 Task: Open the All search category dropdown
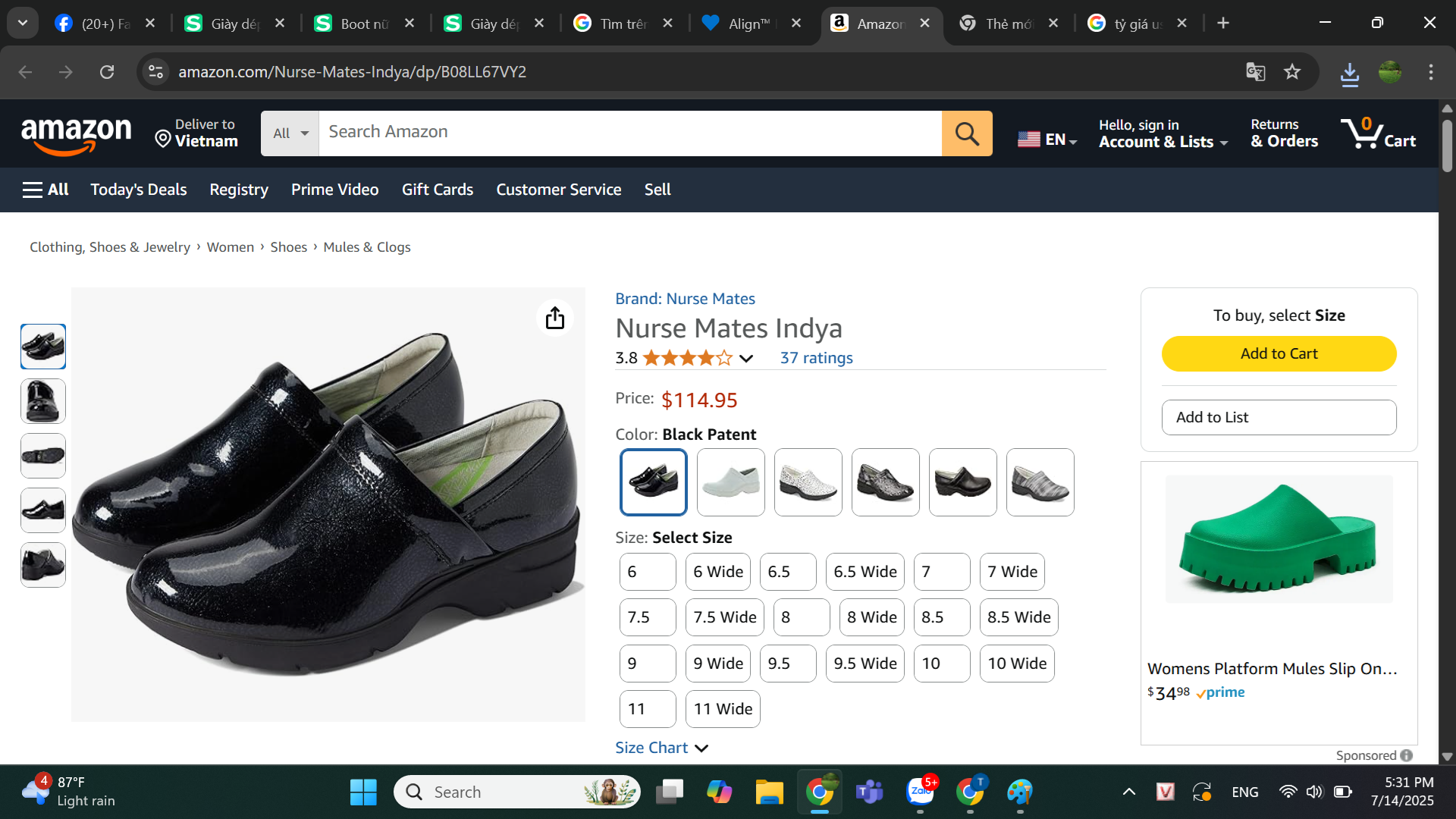tap(290, 133)
